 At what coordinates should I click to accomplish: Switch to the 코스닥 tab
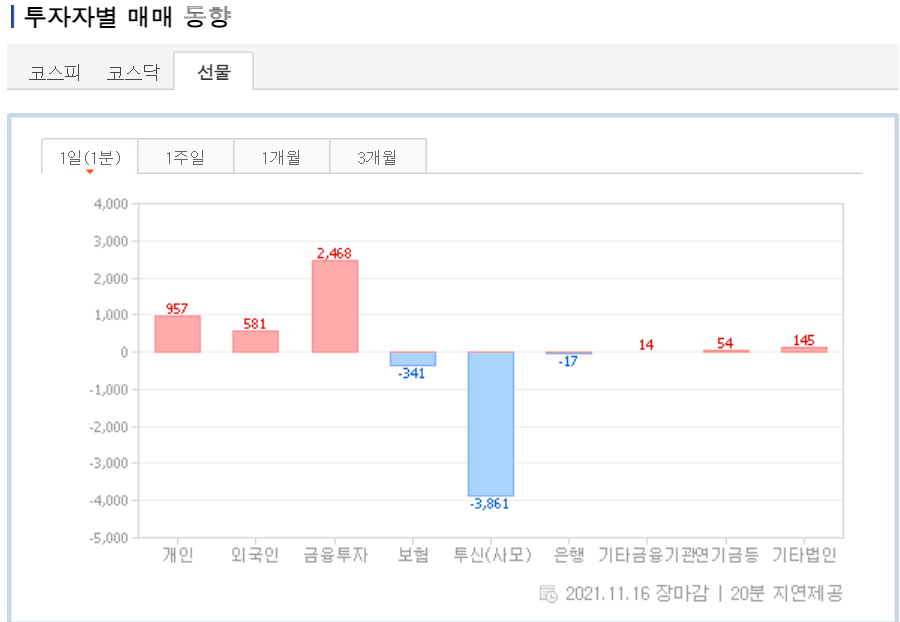[133, 73]
